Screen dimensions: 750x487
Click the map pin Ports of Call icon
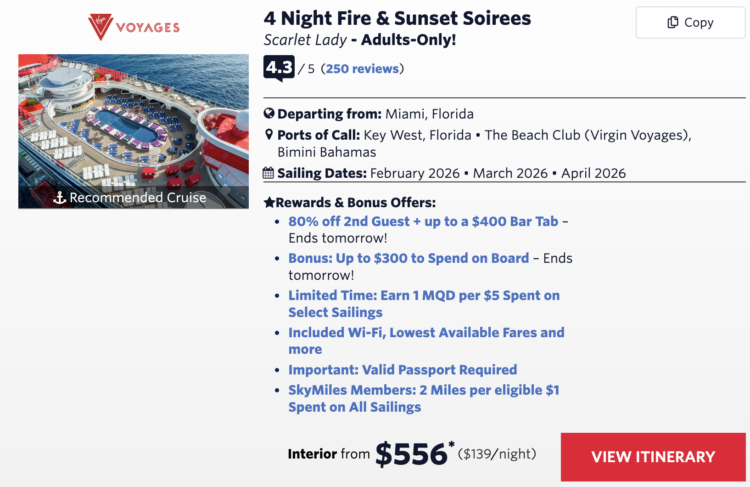coord(269,135)
